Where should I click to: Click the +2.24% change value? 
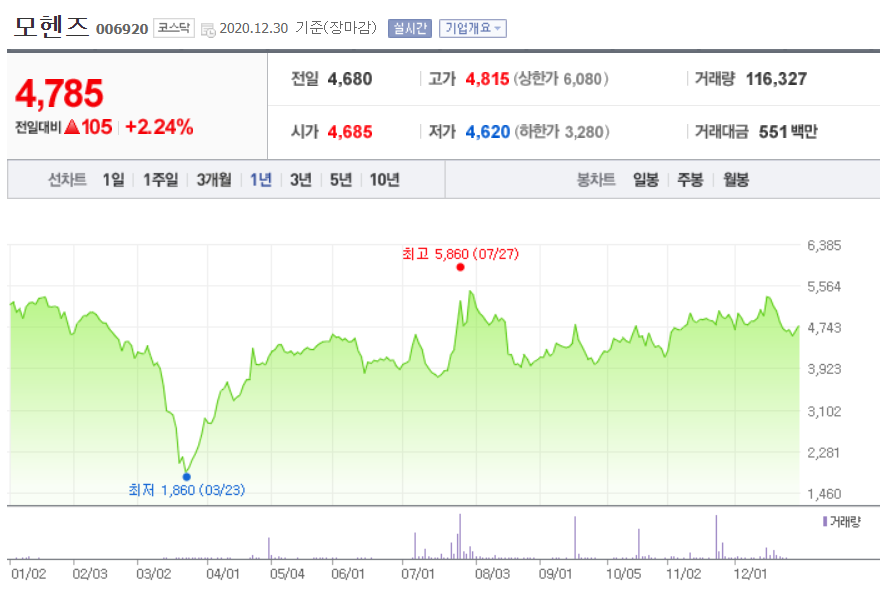pos(159,127)
